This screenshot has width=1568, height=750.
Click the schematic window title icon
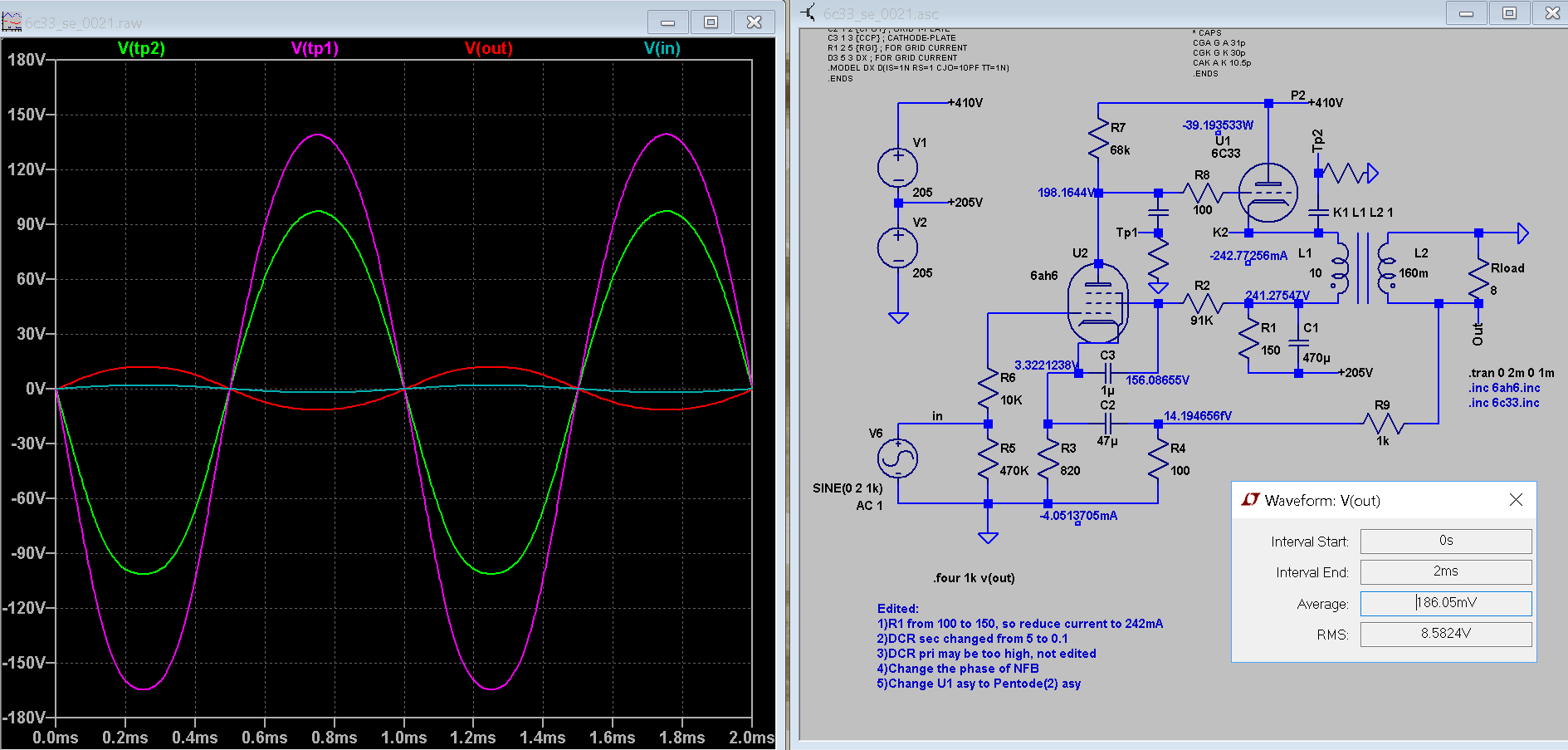[808, 12]
